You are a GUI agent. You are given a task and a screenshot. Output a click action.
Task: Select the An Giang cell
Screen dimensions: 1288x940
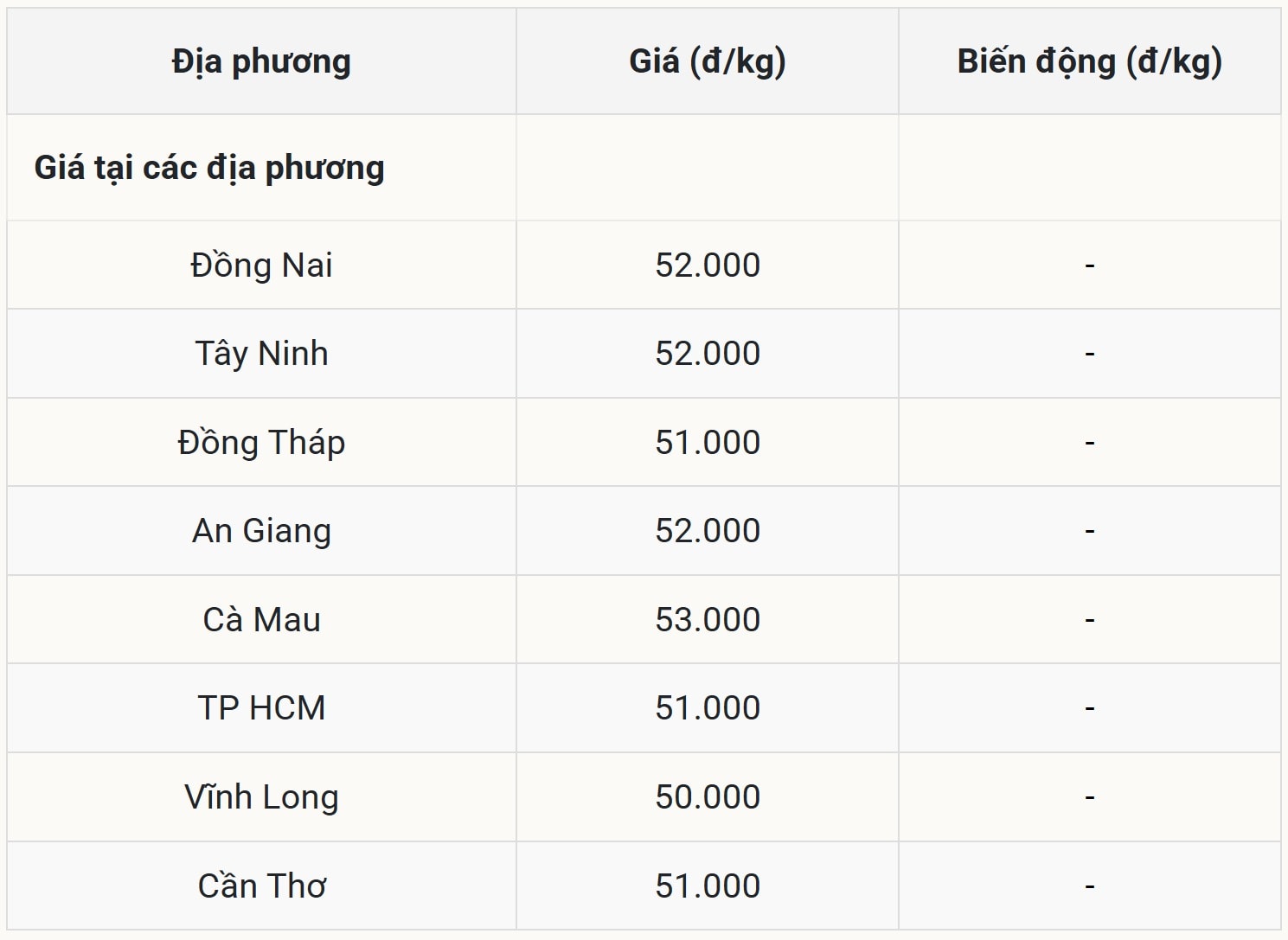click(261, 531)
